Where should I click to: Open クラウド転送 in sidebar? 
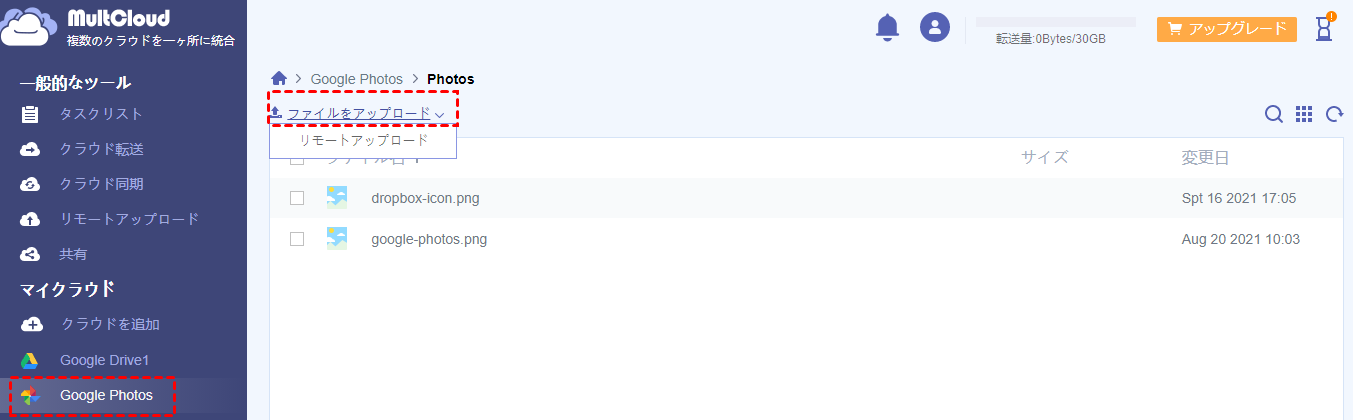(101, 149)
